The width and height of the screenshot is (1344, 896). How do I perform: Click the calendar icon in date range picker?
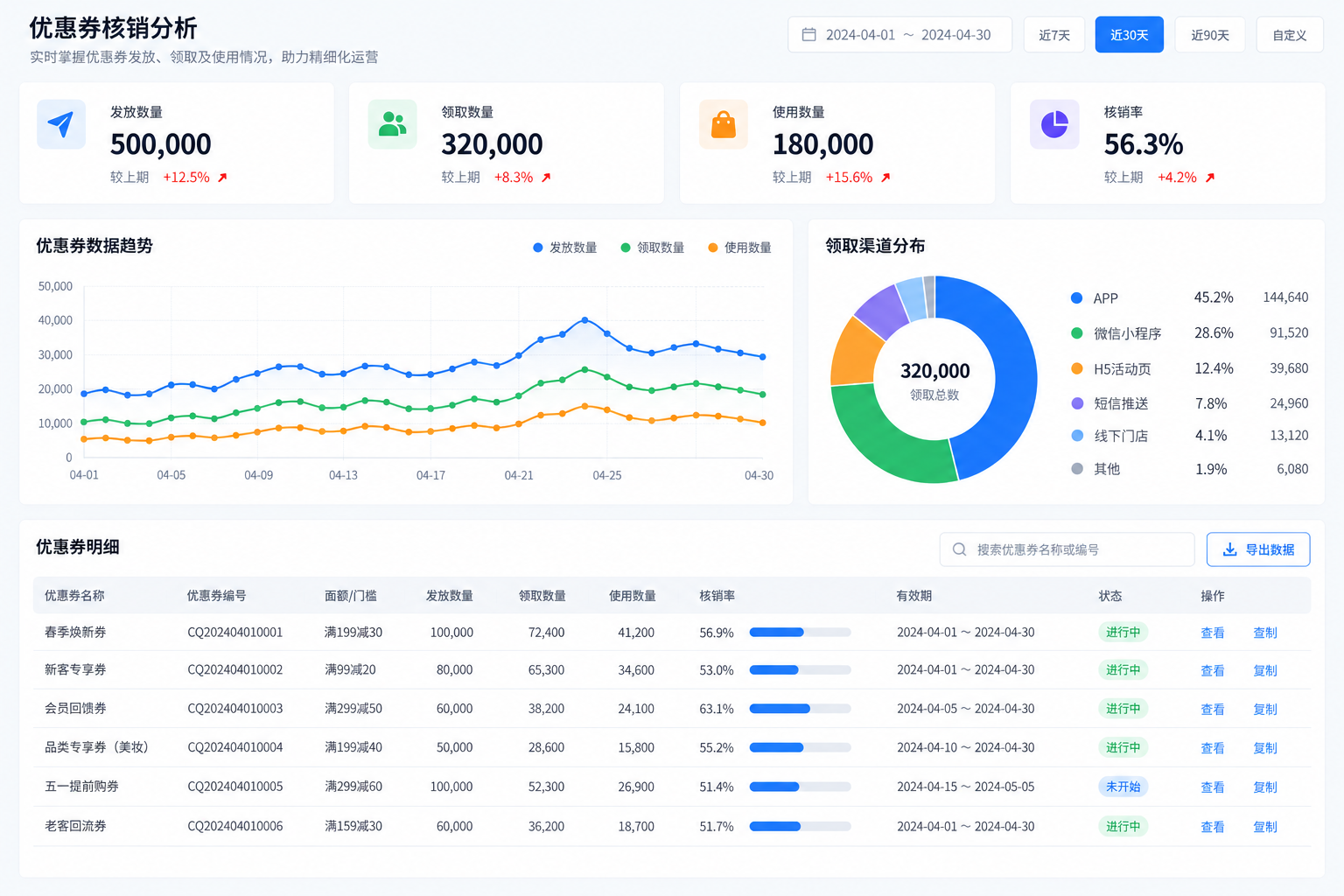[x=809, y=35]
